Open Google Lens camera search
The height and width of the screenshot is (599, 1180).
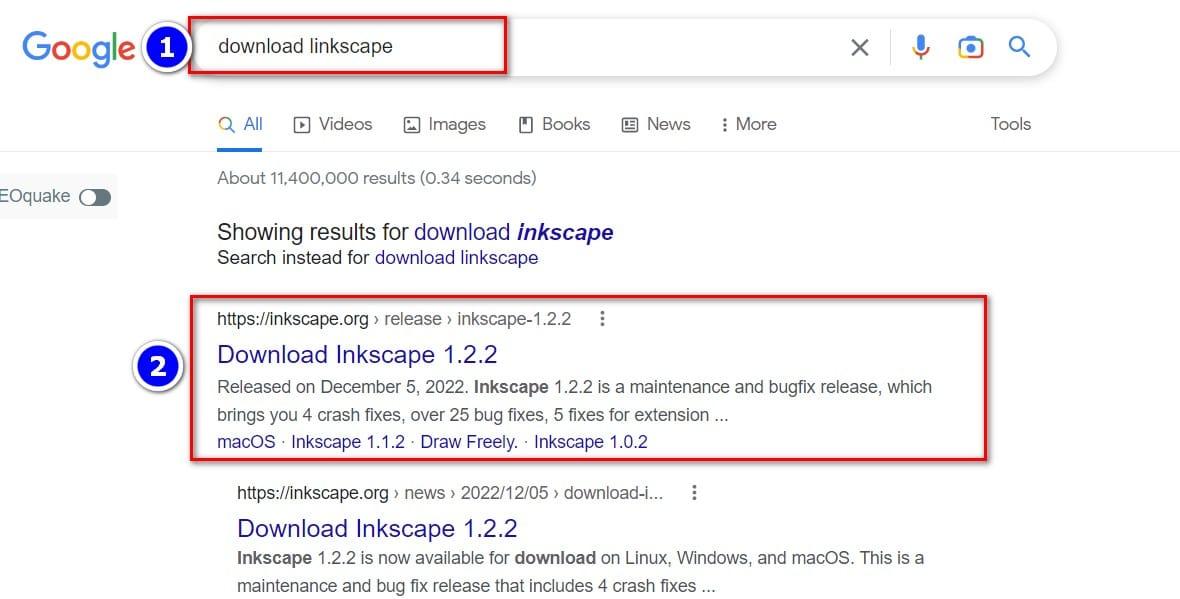click(x=970, y=47)
